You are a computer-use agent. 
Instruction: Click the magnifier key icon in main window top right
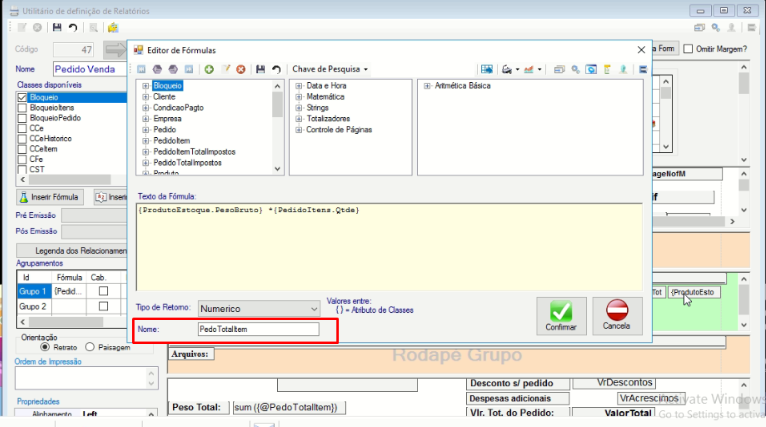716,28
